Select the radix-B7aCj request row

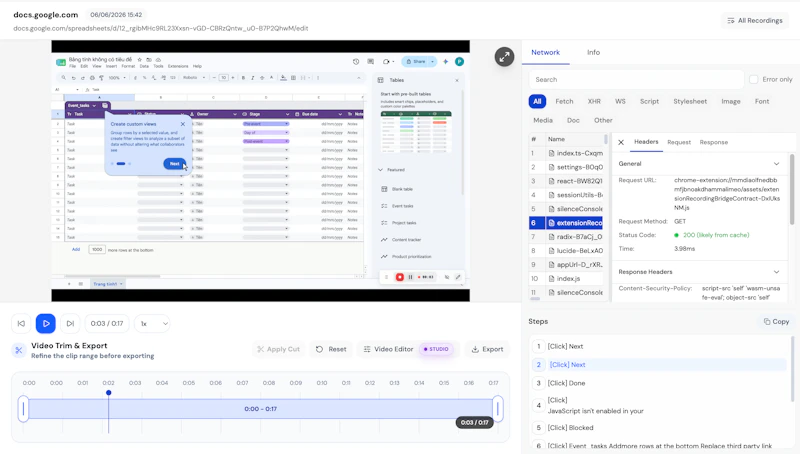click(566, 237)
